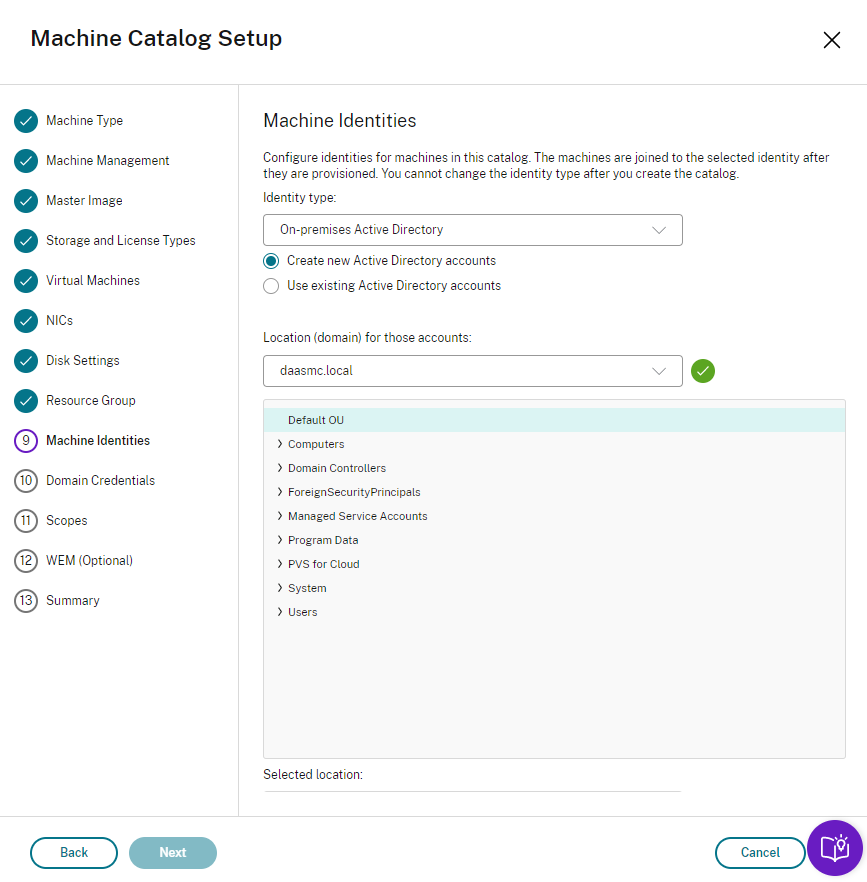This screenshot has width=867, height=882.
Task: Select the Default OU tree item
Action: click(x=316, y=420)
